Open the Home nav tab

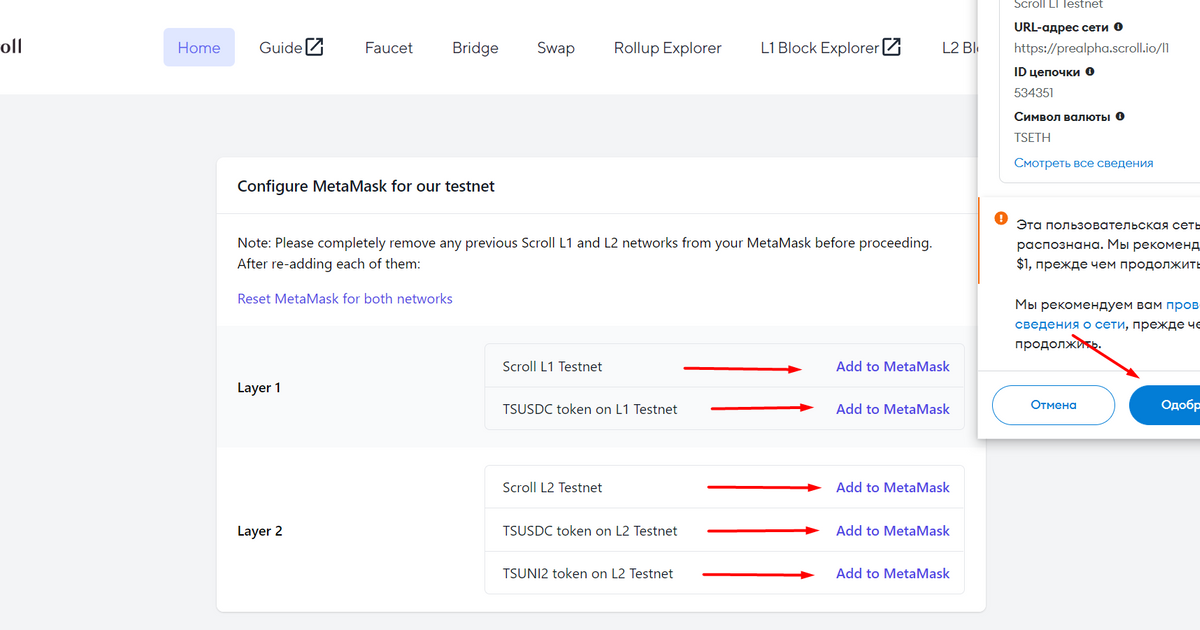coord(199,47)
